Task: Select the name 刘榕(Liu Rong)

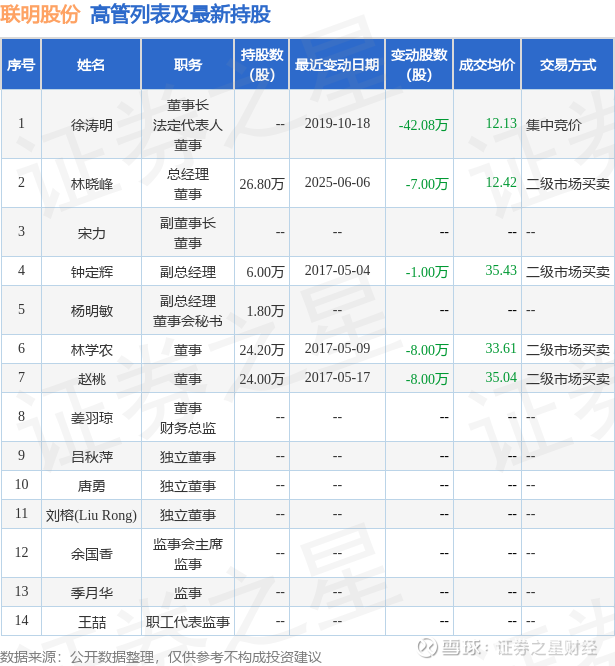Action: point(91,515)
